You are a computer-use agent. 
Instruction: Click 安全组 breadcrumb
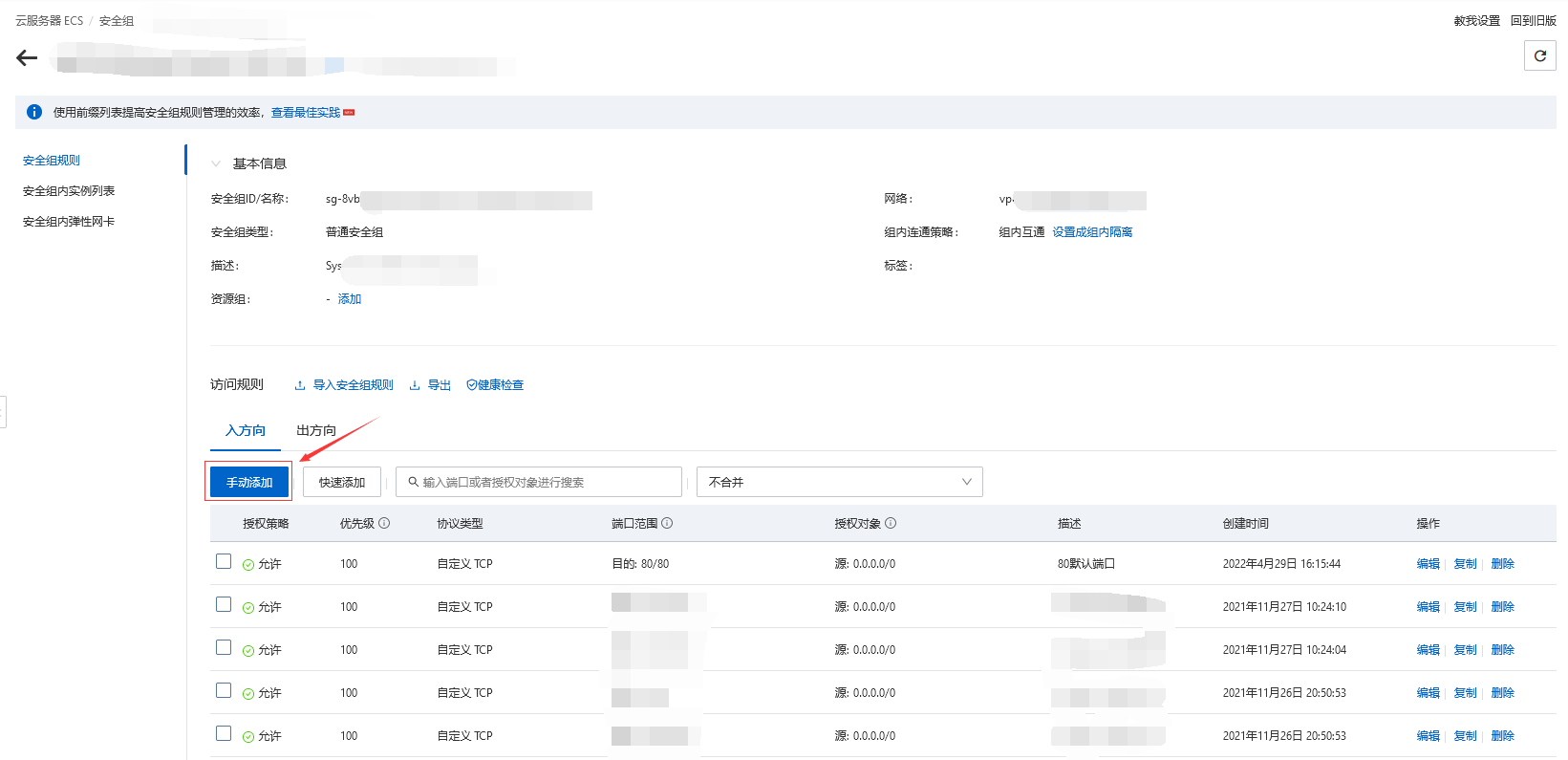117,21
